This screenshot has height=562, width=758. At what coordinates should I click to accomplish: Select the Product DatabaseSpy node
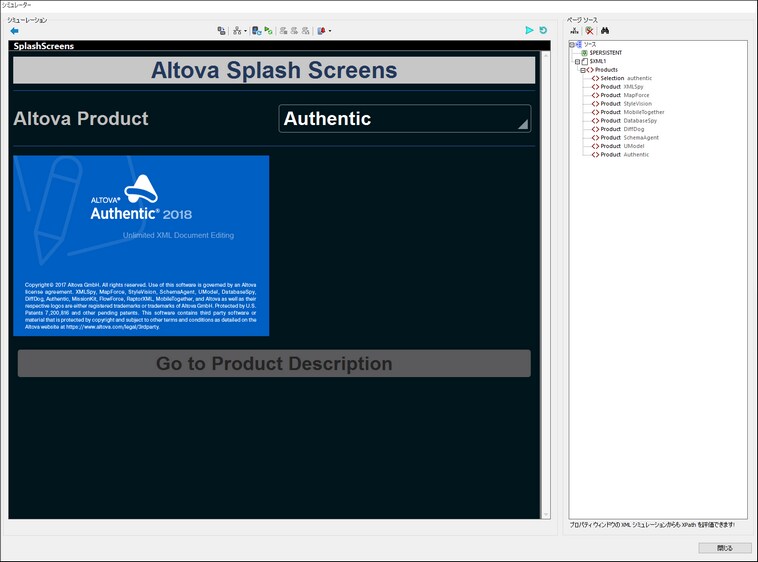625,121
